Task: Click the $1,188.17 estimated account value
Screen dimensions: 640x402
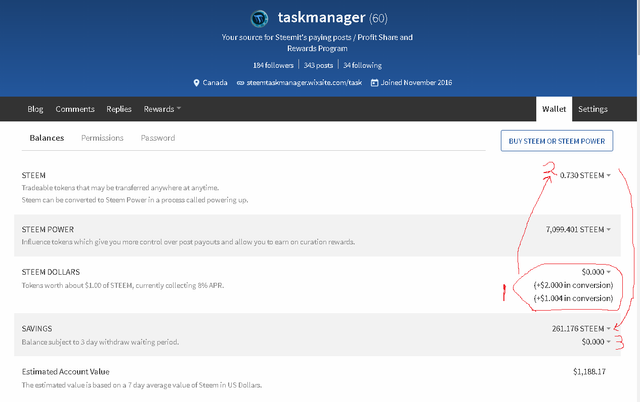Action: pos(589,372)
